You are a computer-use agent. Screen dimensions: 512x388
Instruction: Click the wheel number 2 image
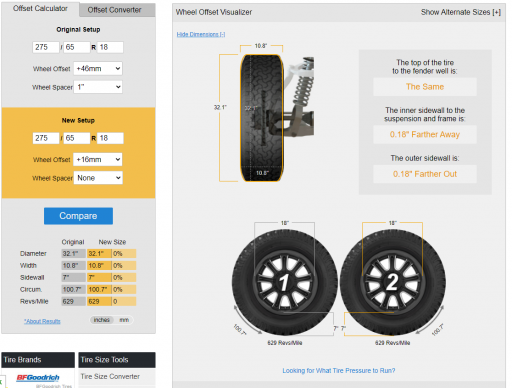pos(393,282)
